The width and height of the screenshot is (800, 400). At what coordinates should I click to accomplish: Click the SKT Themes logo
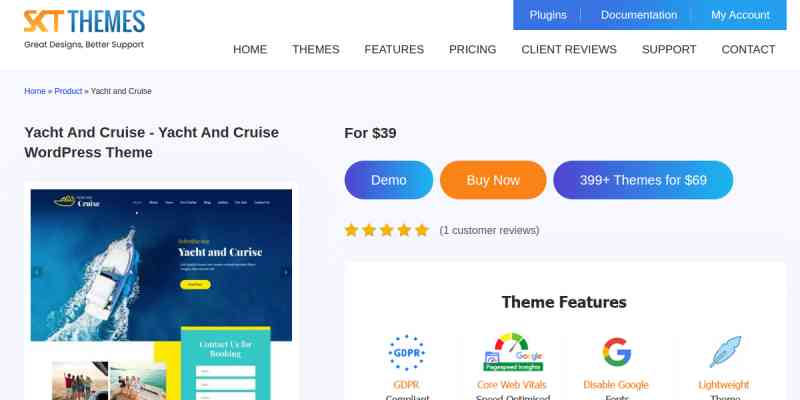(84, 29)
